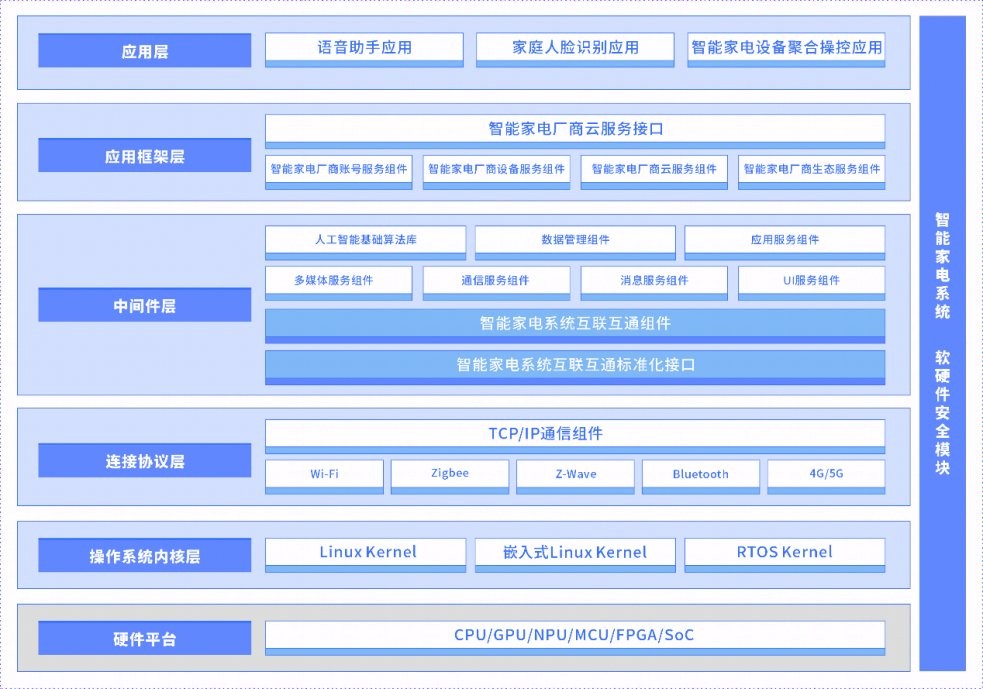Click 智能家电系统互联互通组件 bar
Screen dimensions: 983x689
click(x=575, y=323)
